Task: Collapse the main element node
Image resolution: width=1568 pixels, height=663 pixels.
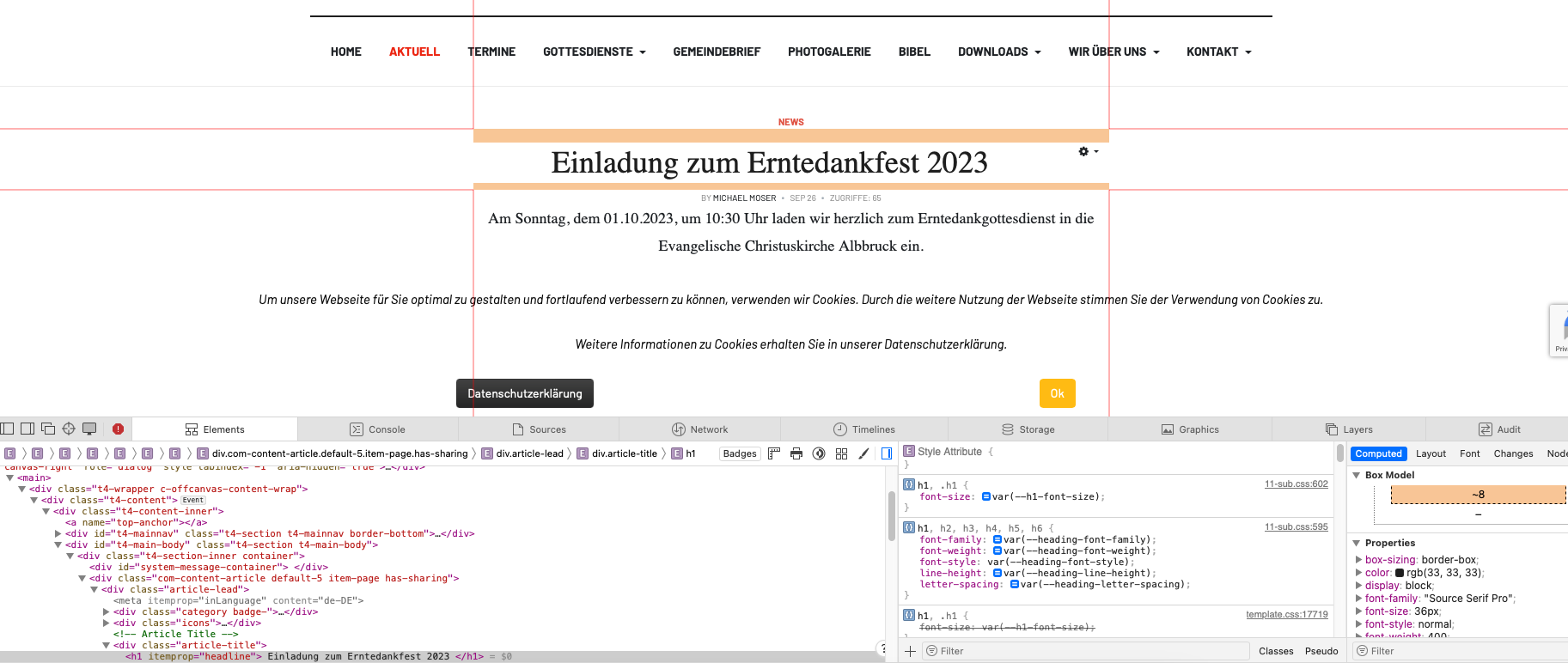Action: coord(10,478)
